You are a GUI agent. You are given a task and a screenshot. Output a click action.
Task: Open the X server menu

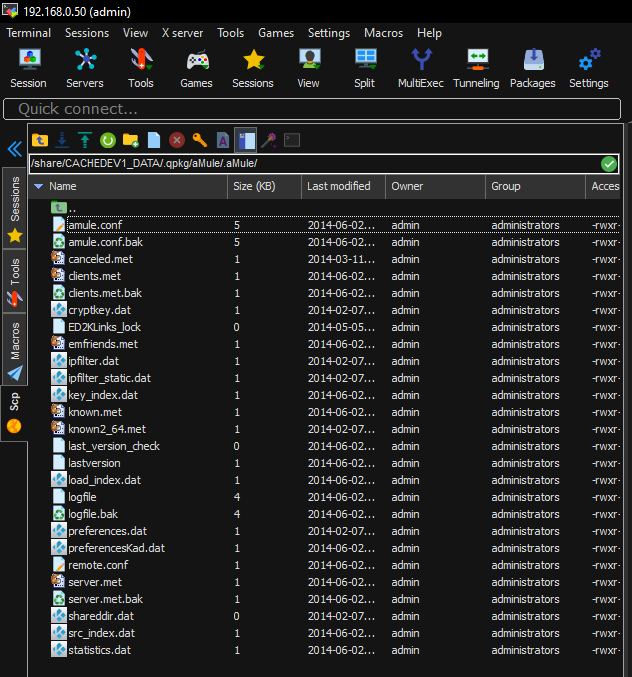(x=181, y=33)
